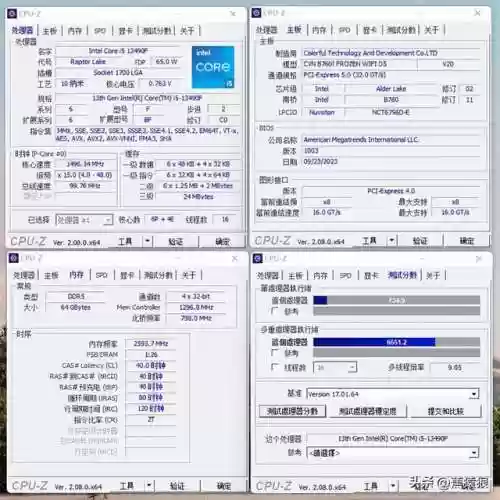
Task: Click the multi-thread reference bar below the score
Action: coord(397,353)
